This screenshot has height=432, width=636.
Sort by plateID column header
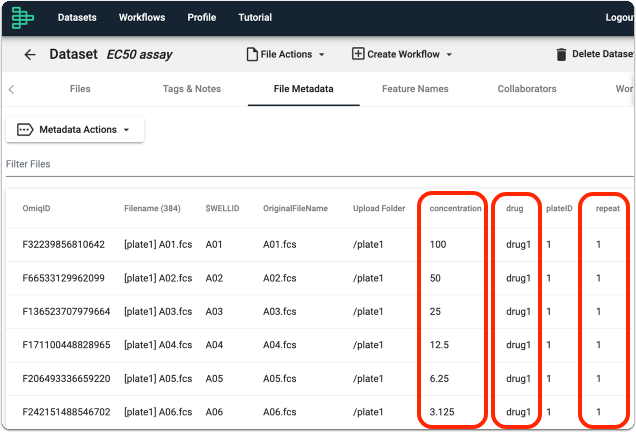coord(559,208)
